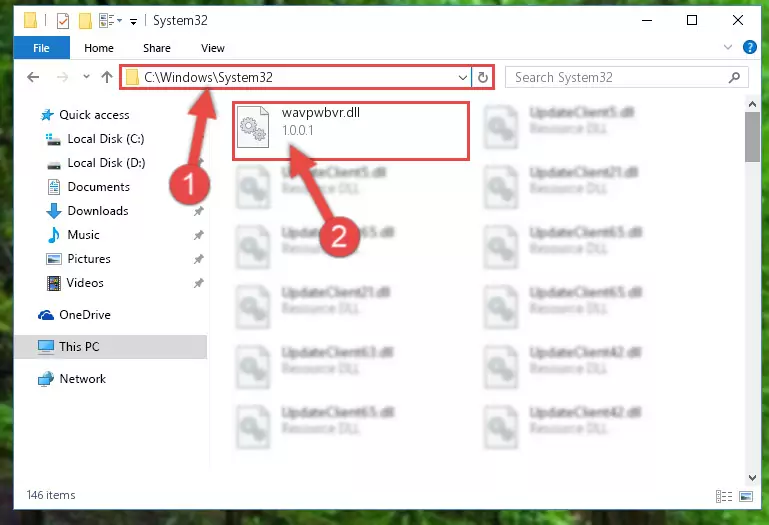The height and width of the screenshot is (525, 769).
Task: Switch to Large icons view layout icon
Action: pos(745,497)
